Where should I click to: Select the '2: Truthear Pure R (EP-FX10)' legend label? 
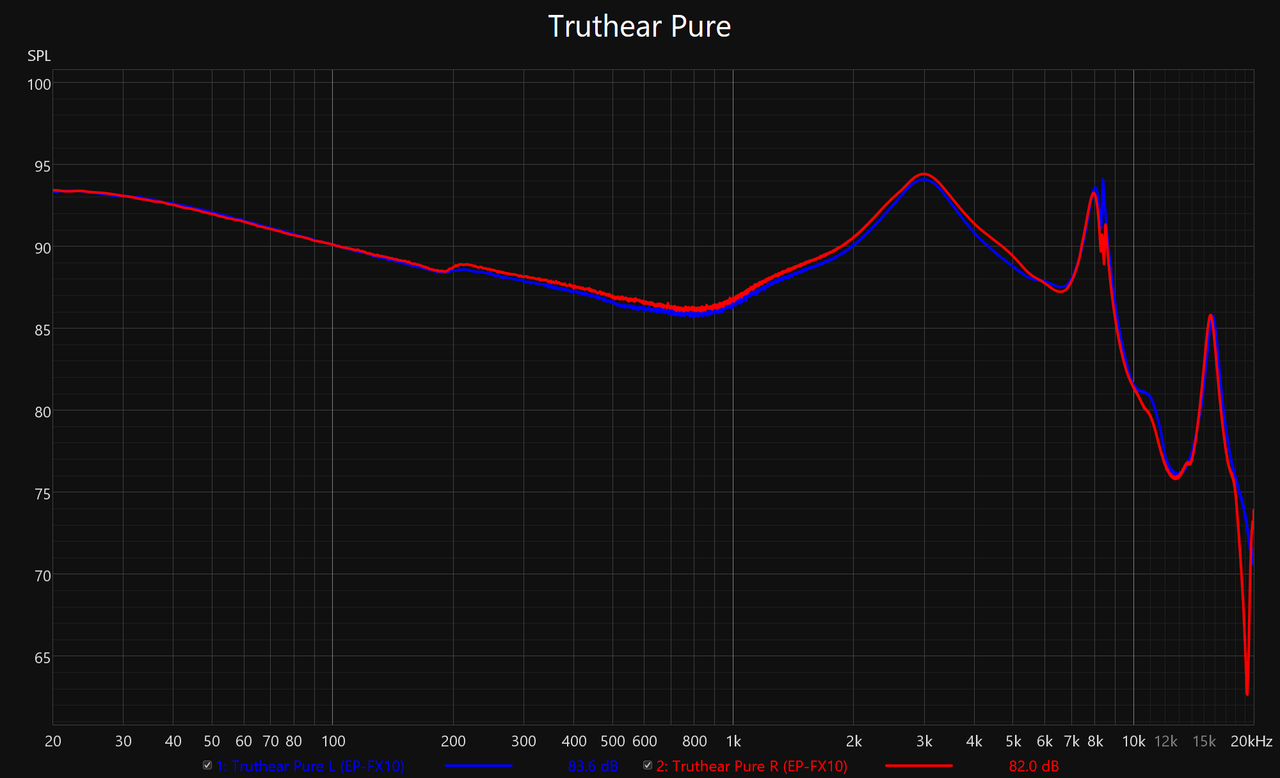(x=752, y=766)
